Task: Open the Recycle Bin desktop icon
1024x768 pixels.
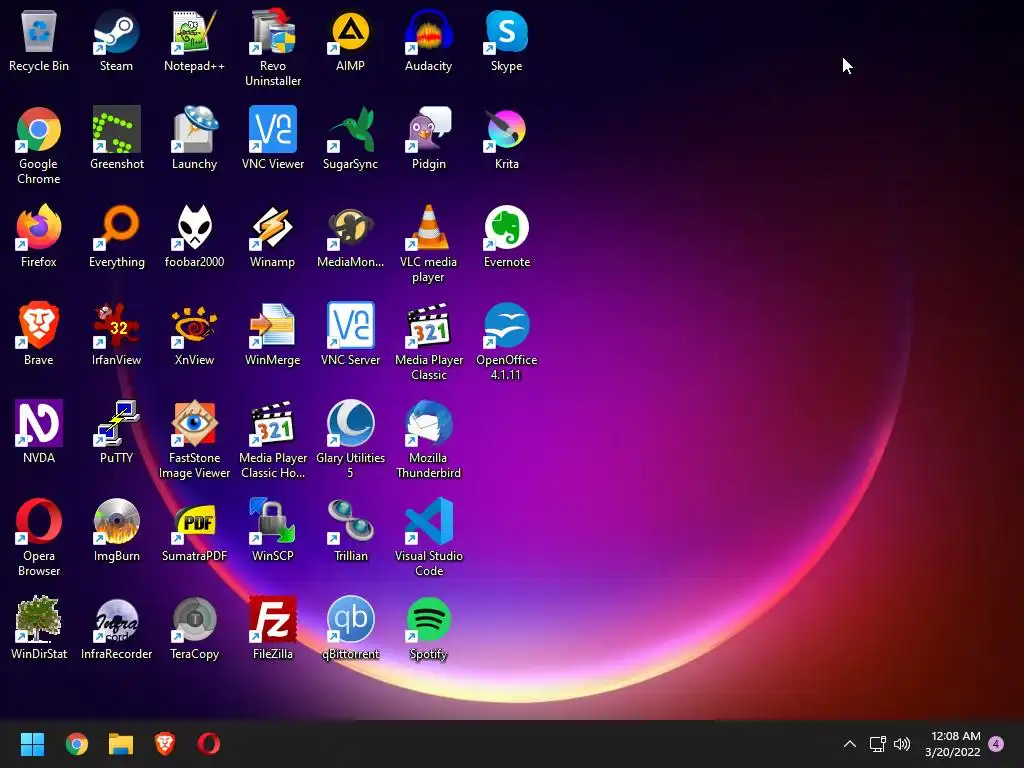Action: pyautogui.click(x=39, y=32)
